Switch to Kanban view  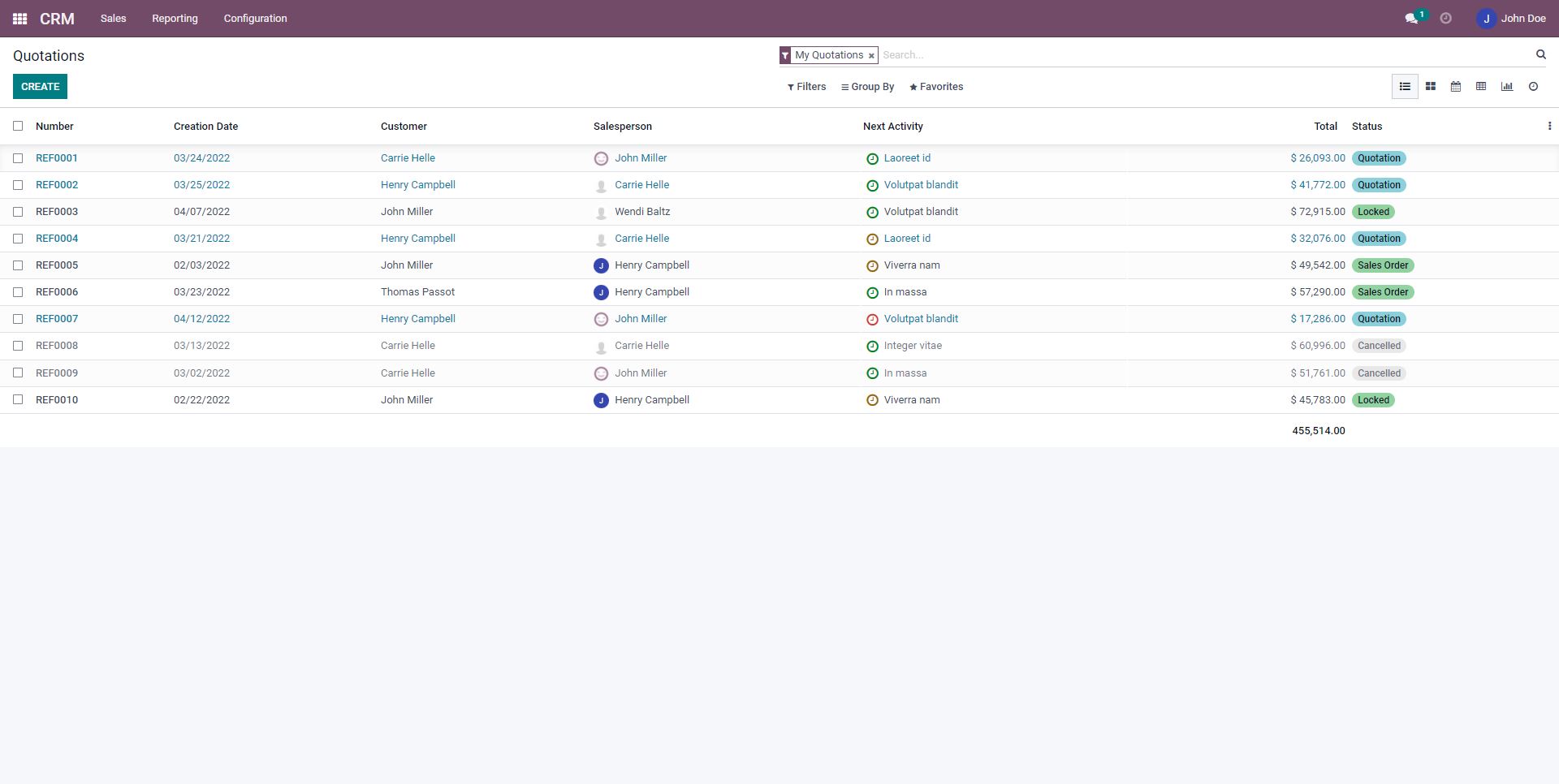[1431, 87]
